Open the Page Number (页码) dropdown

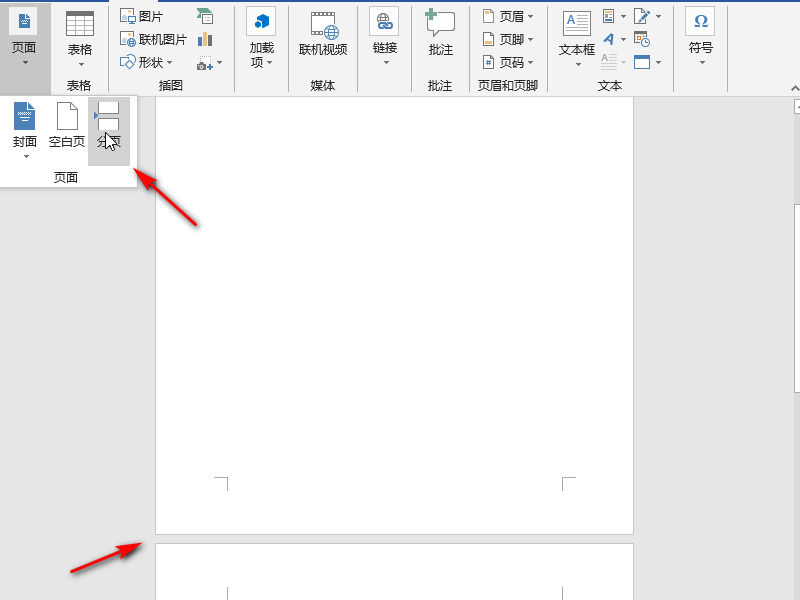coord(508,62)
